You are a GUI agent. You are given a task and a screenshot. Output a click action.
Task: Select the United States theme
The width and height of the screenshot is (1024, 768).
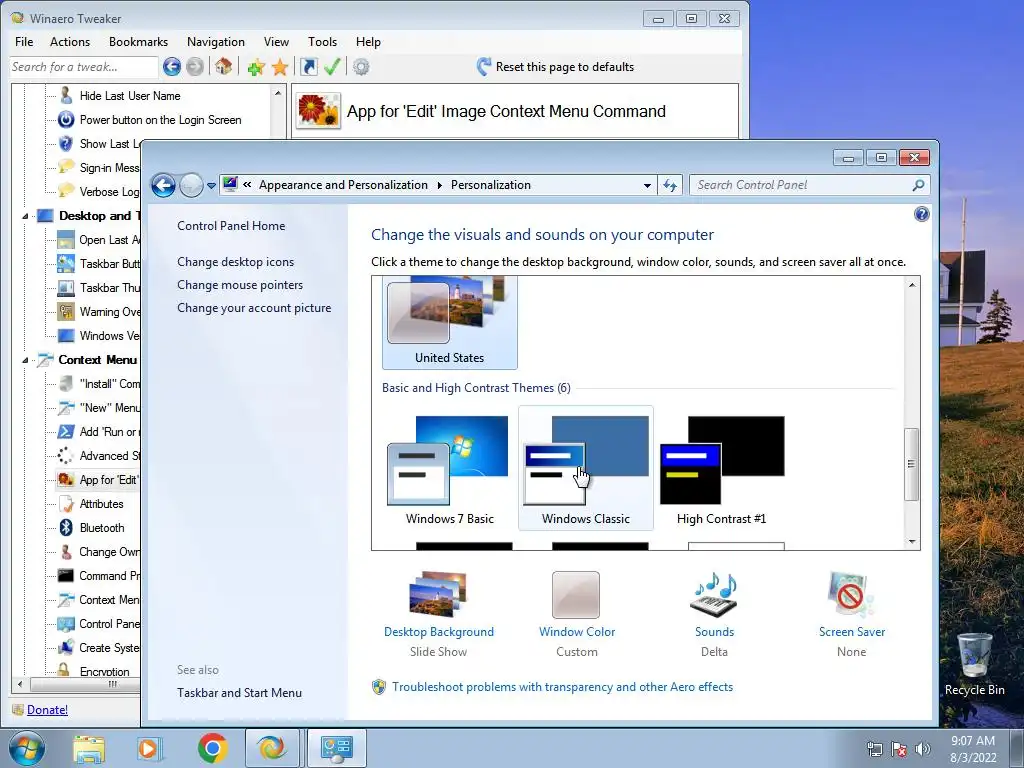tap(450, 323)
